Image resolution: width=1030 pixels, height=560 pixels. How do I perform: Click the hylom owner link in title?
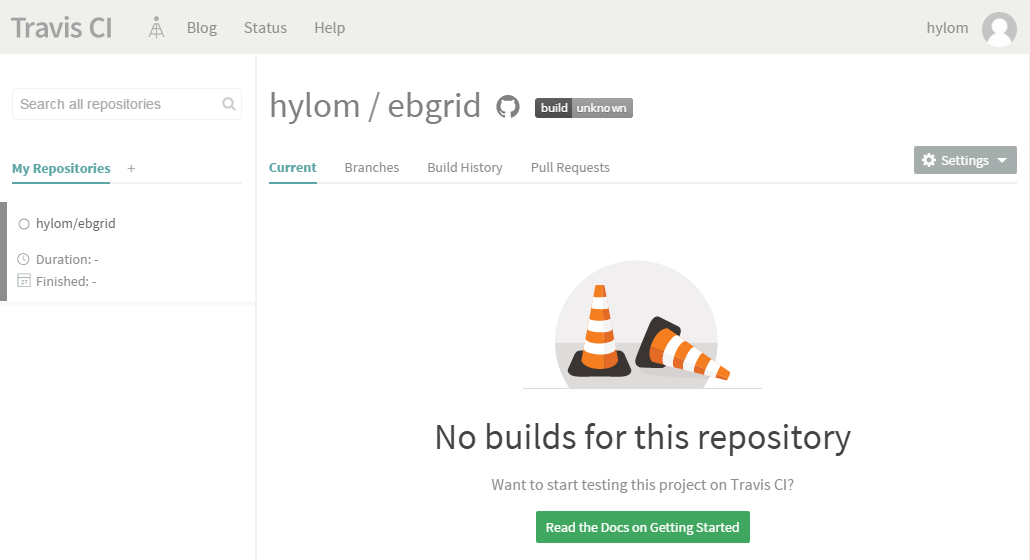[315, 106]
